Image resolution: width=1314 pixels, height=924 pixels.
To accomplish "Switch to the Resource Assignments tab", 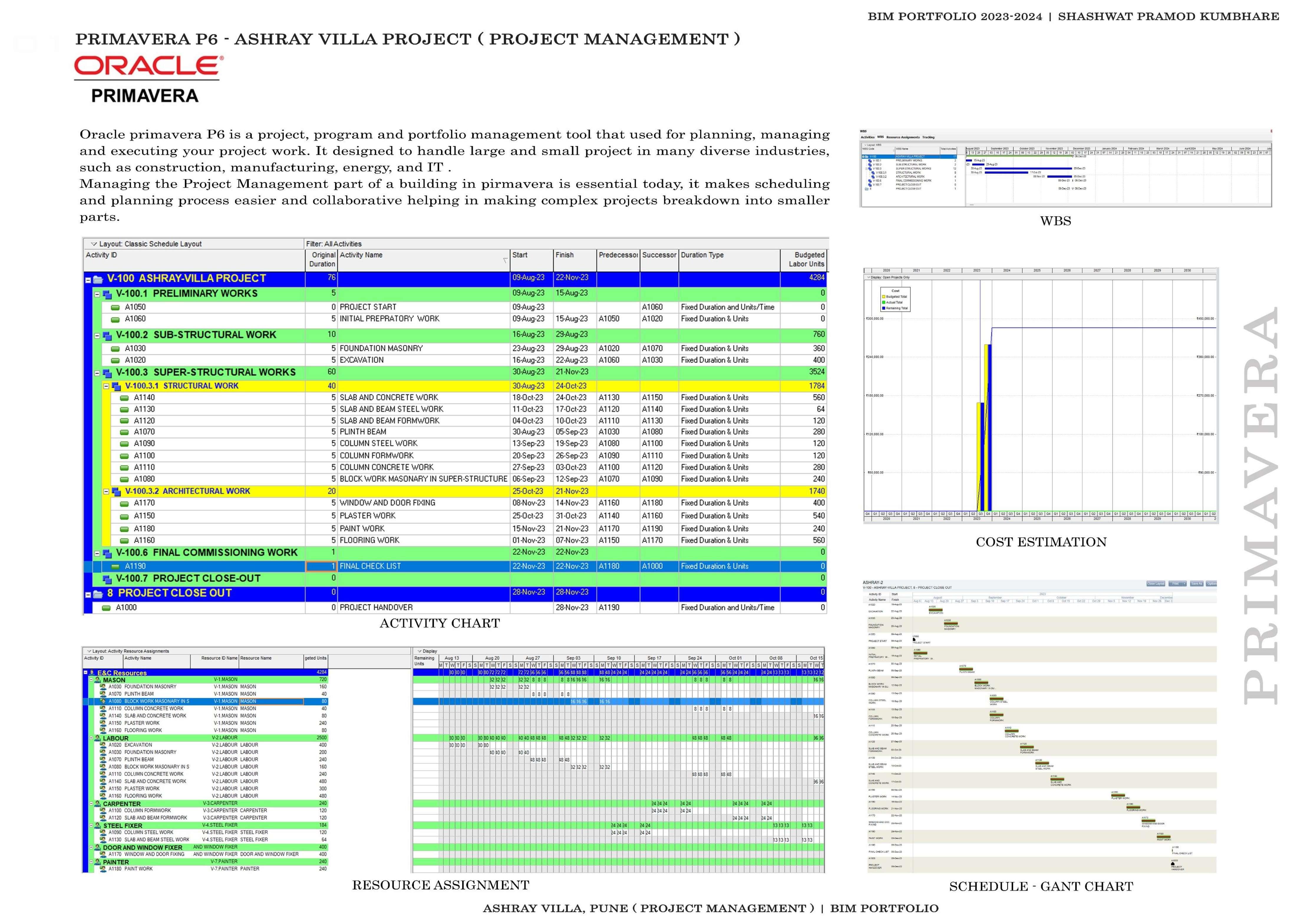I will (903, 137).
